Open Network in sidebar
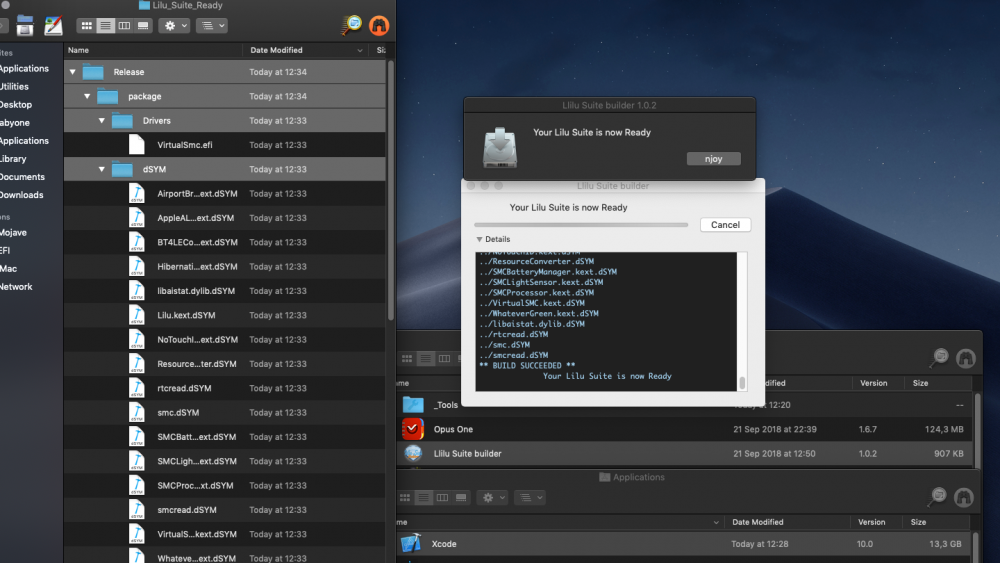Screen dimensions: 1000x563 pos(16,287)
